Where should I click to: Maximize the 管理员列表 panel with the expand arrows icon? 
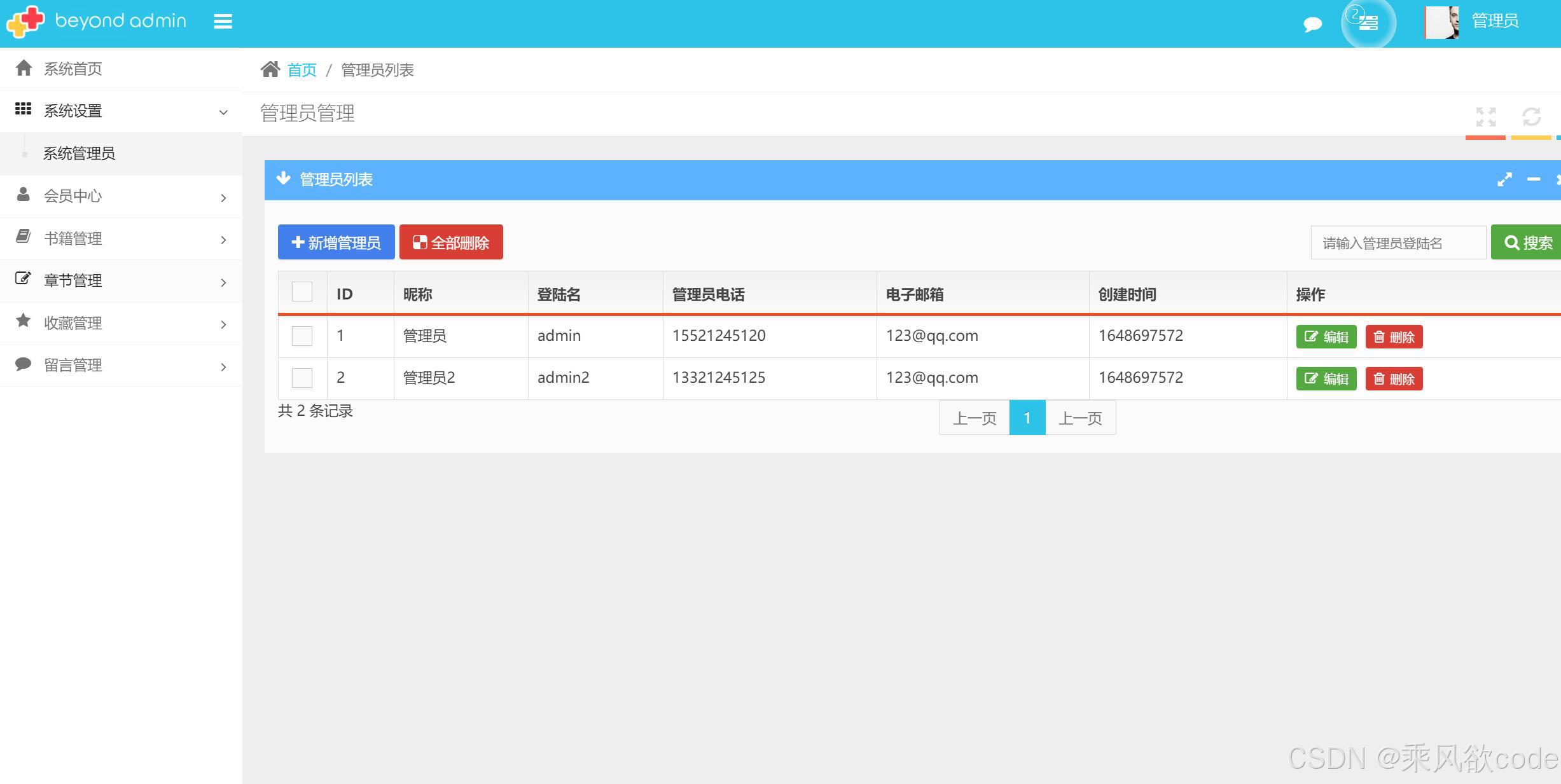(1504, 180)
